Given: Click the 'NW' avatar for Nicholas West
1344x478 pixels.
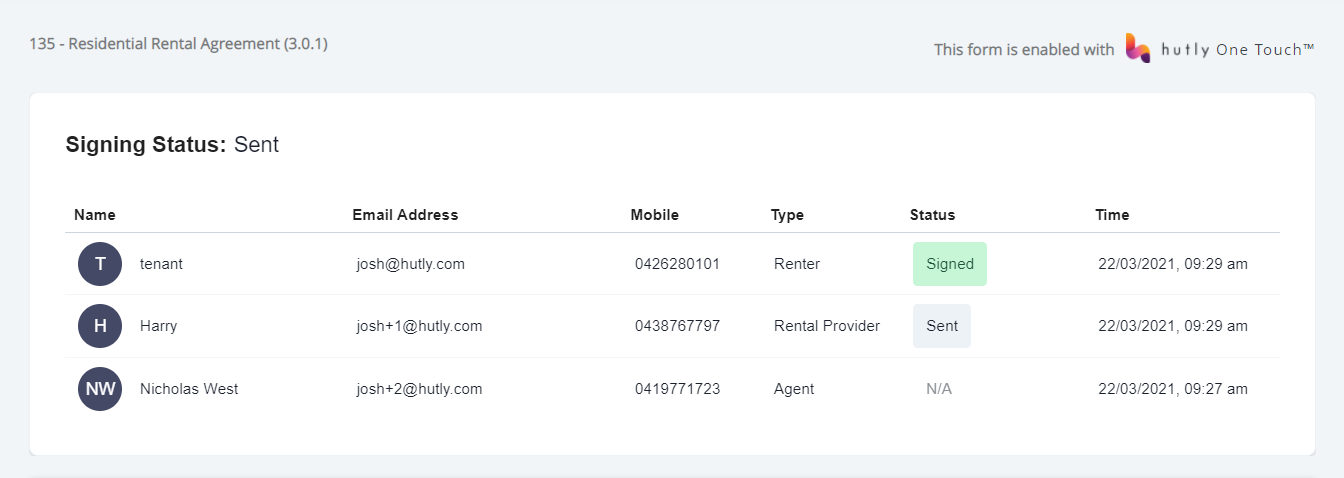Looking at the screenshot, I should click(x=100, y=389).
